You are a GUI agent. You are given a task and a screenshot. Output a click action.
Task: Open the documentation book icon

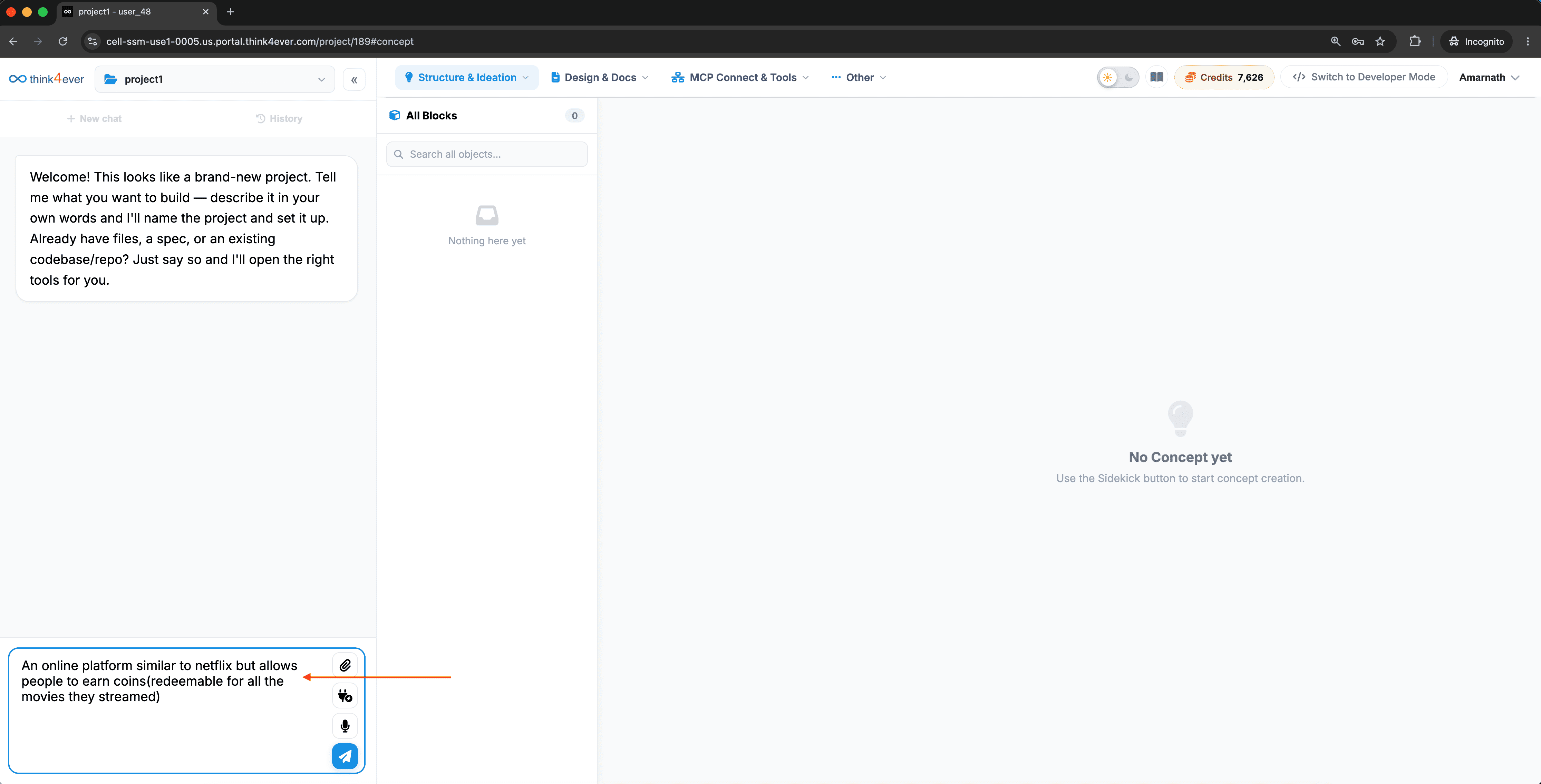click(x=1157, y=77)
